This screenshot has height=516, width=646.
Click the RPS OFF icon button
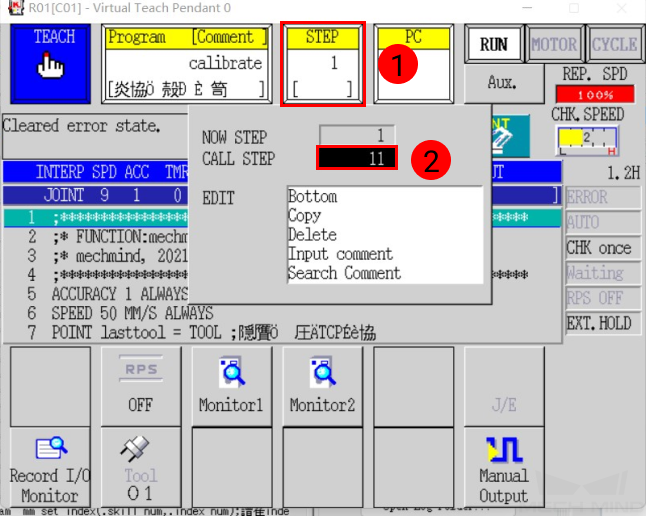click(141, 387)
